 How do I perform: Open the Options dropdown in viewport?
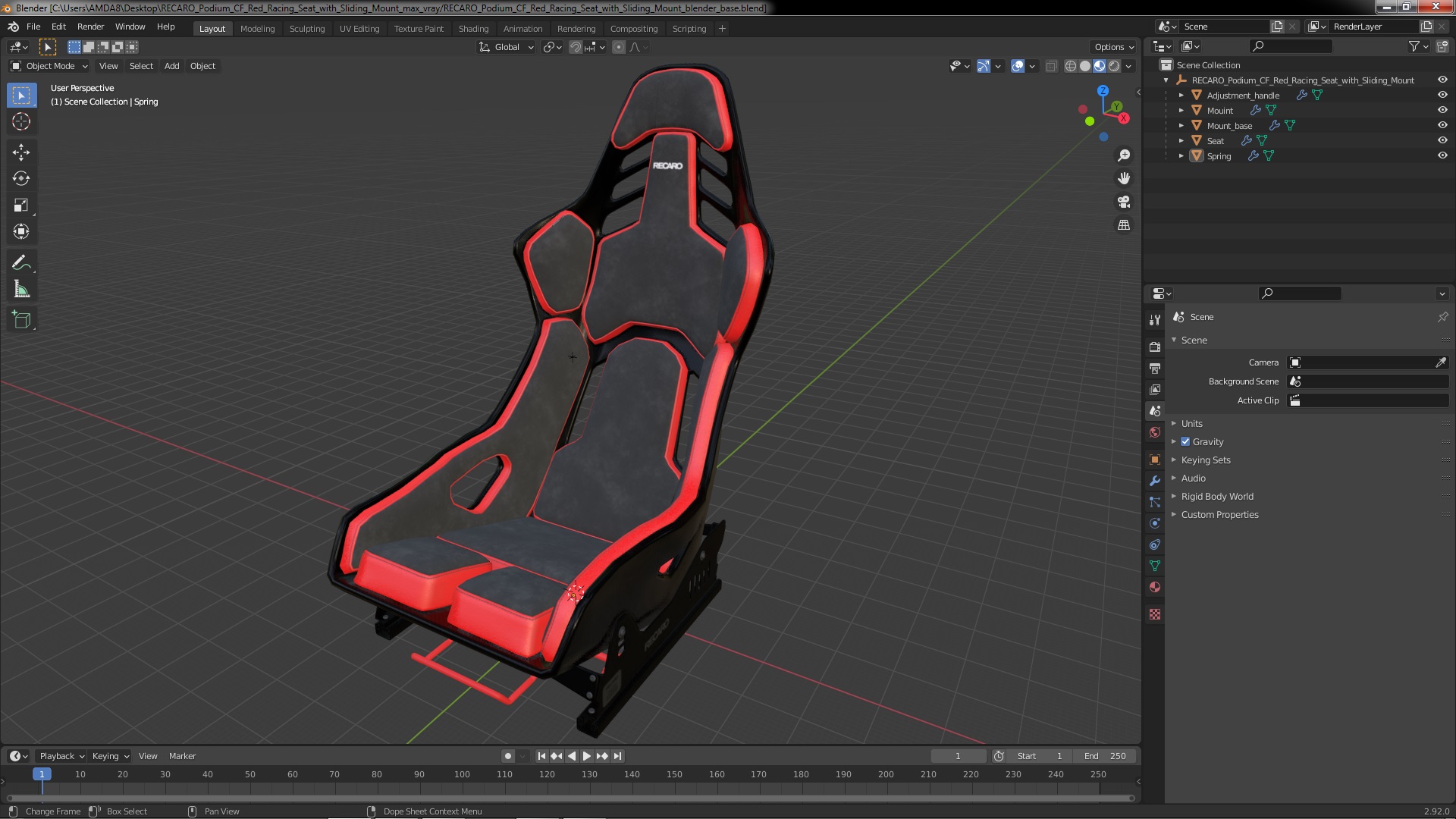tap(1114, 47)
